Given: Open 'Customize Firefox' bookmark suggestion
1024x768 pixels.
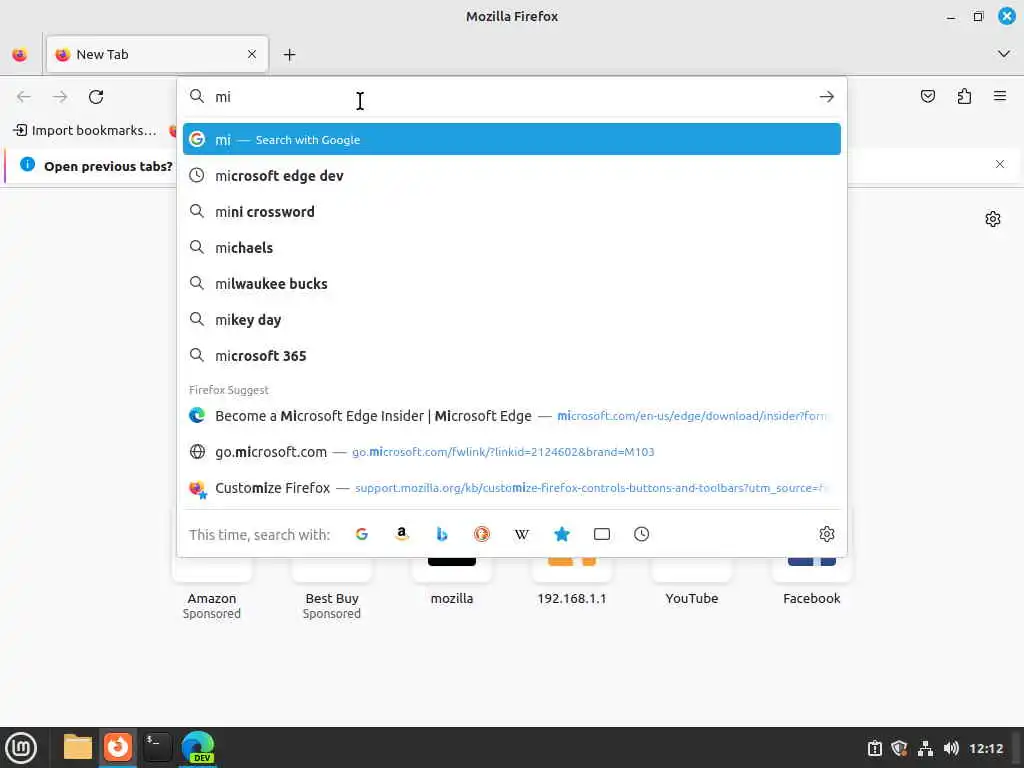Looking at the screenshot, I should [x=511, y=487].
